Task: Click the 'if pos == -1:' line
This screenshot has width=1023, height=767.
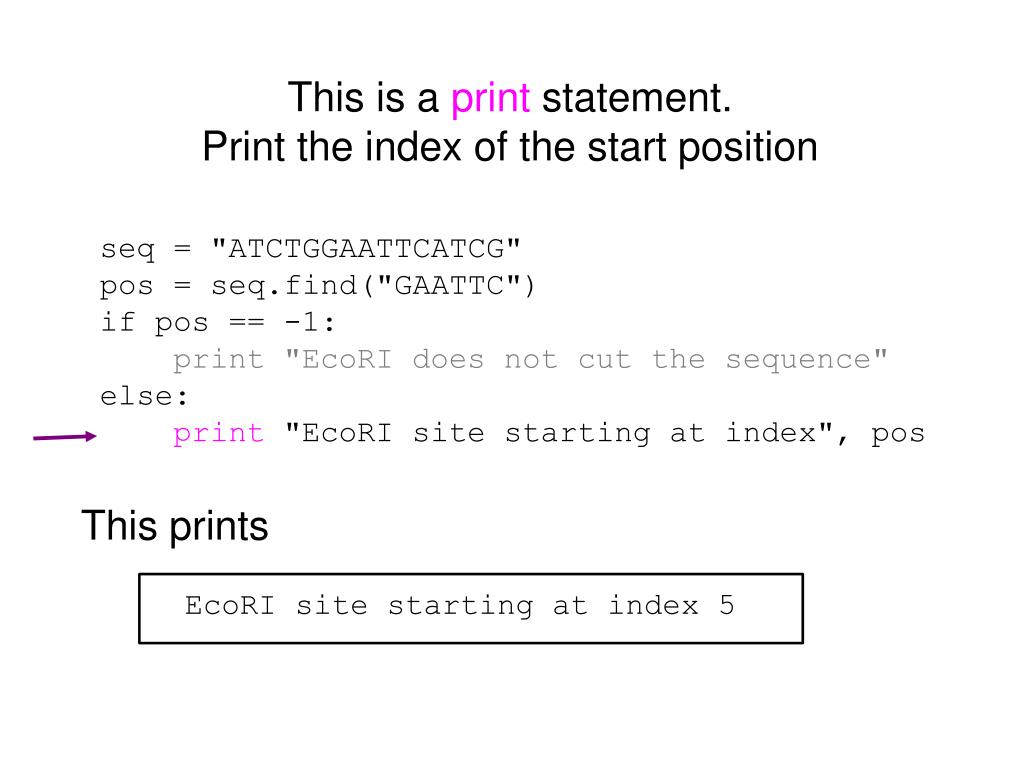Action: (218, 323)
